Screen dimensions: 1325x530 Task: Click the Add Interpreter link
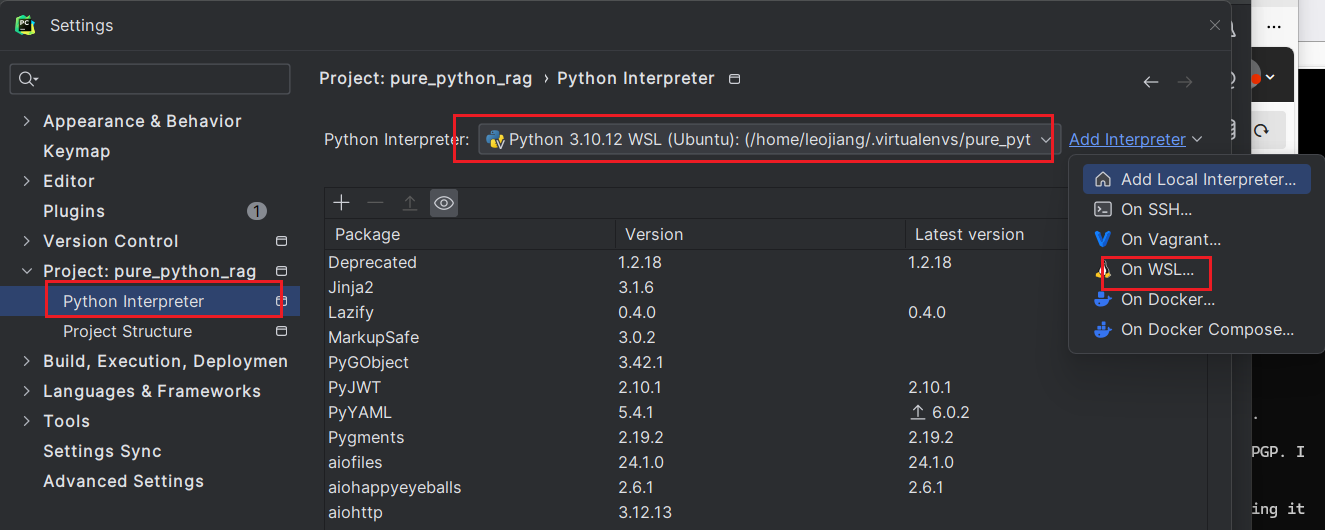1127,140
